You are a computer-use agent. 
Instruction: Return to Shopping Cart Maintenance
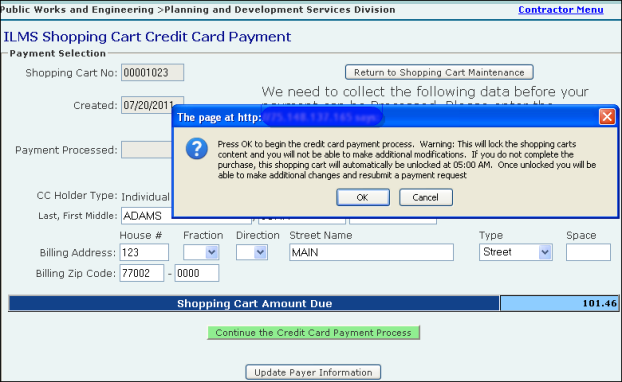tap(439, 73)
